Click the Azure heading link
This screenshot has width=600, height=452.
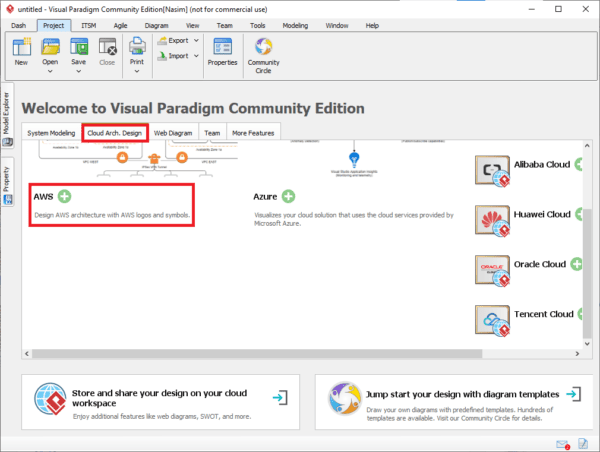(265, 197)
